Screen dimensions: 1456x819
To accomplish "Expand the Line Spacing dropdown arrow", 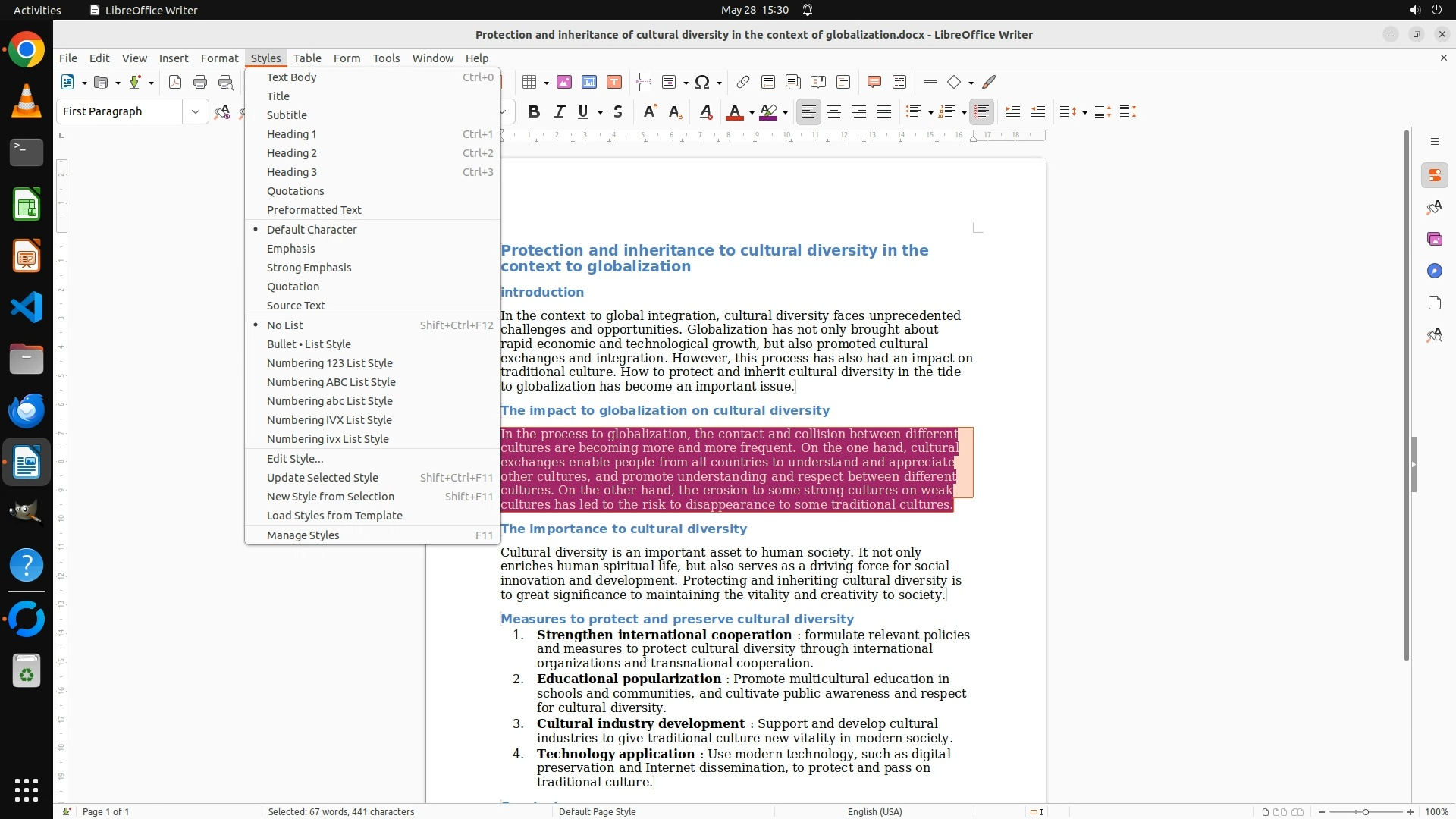I will tap(1085, 113).
